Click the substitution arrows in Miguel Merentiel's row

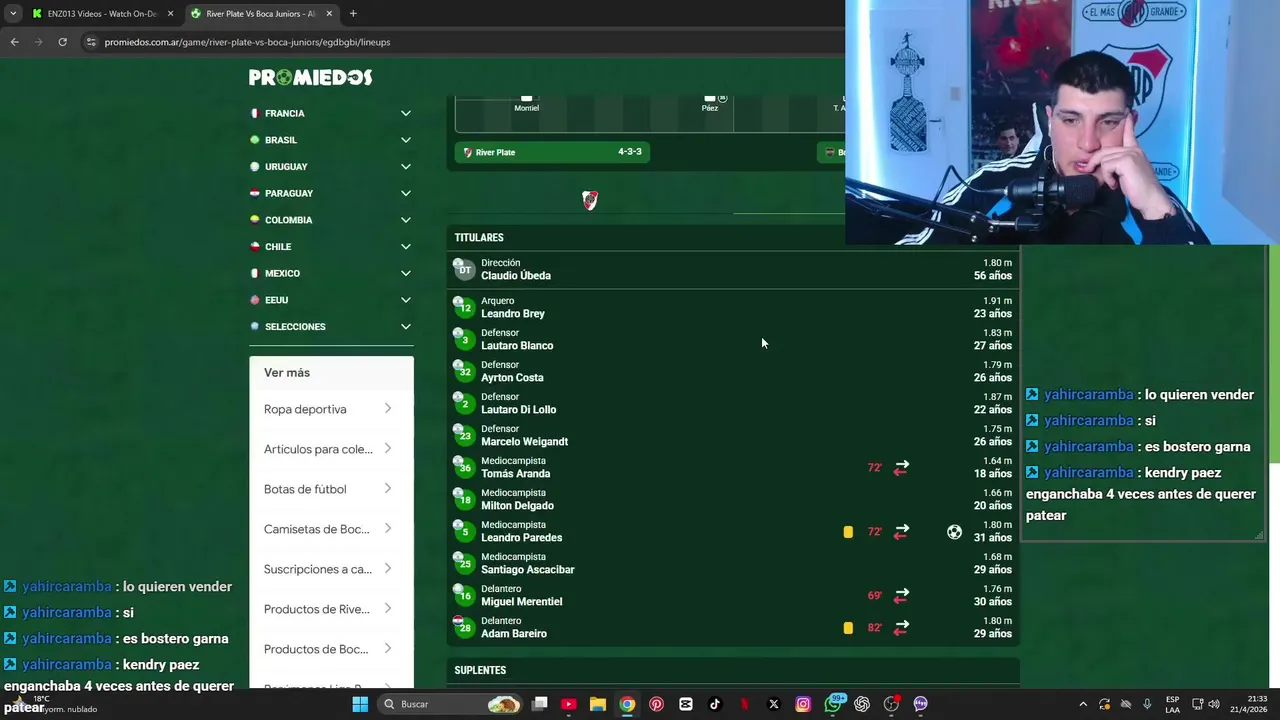pos(901,595)
